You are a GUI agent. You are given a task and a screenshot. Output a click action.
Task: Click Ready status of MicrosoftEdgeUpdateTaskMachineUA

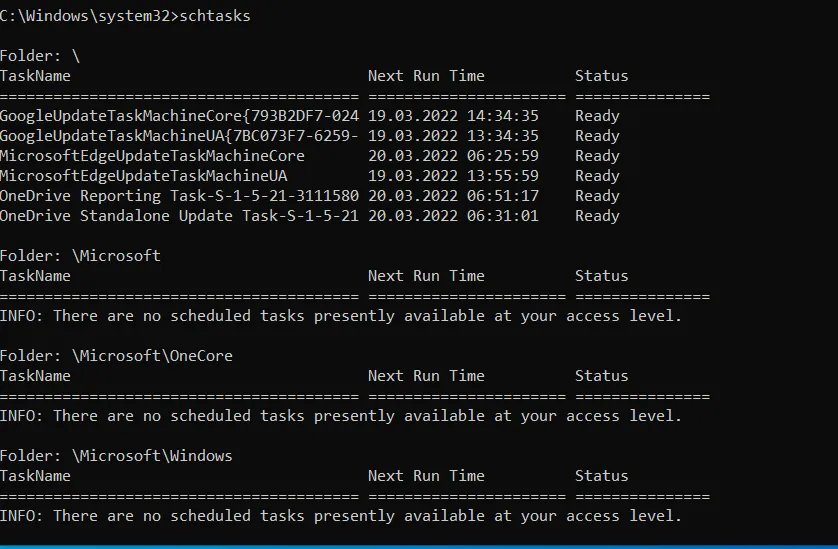(x=597, y=176)
